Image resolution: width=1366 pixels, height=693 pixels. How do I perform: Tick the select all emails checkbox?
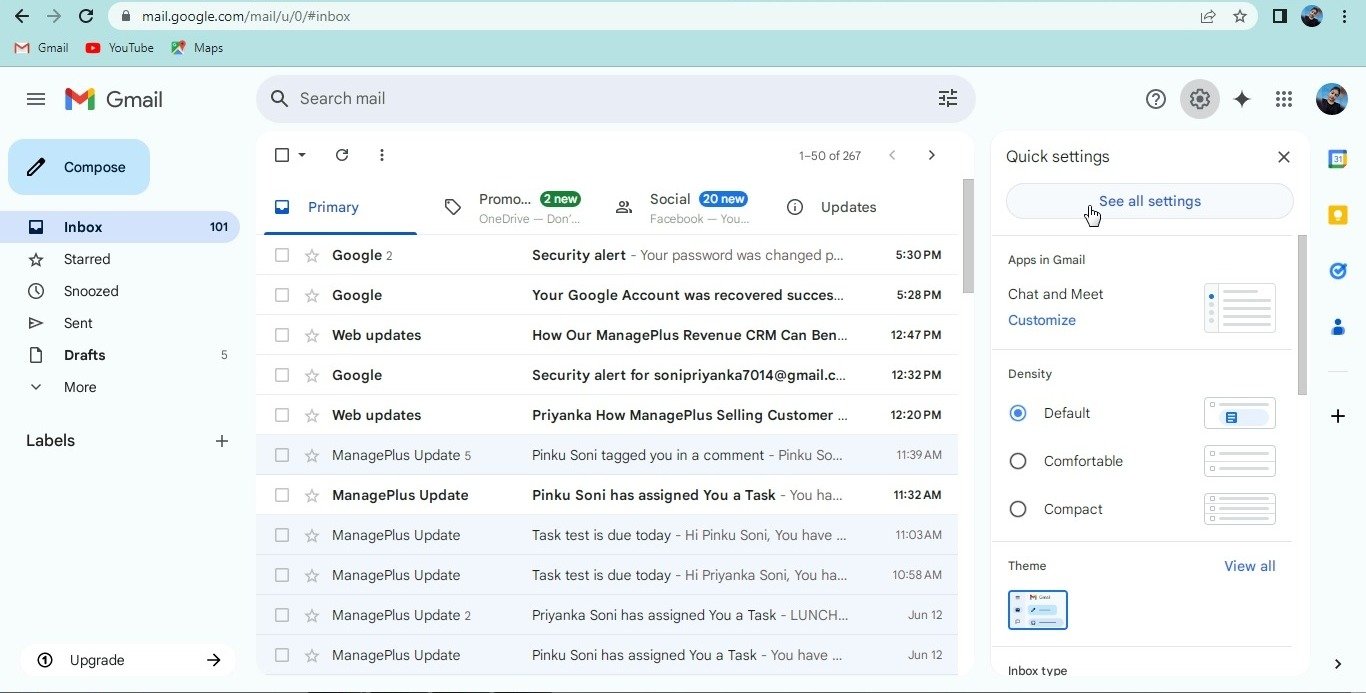click(282, 155)
